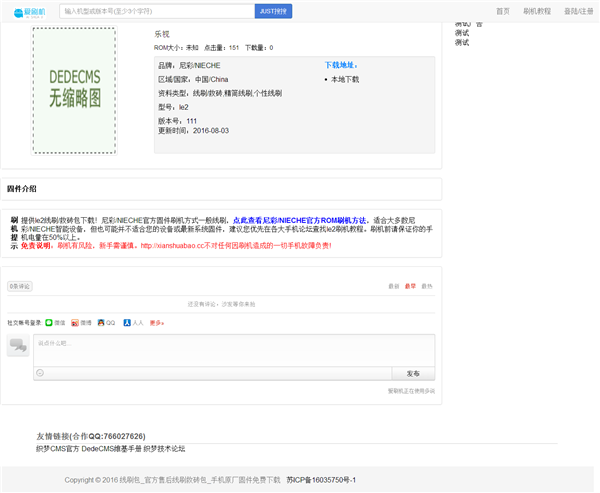Open the DedeCMS维基手册 friend link
The image size is (600, 493).
coord(111,449)
